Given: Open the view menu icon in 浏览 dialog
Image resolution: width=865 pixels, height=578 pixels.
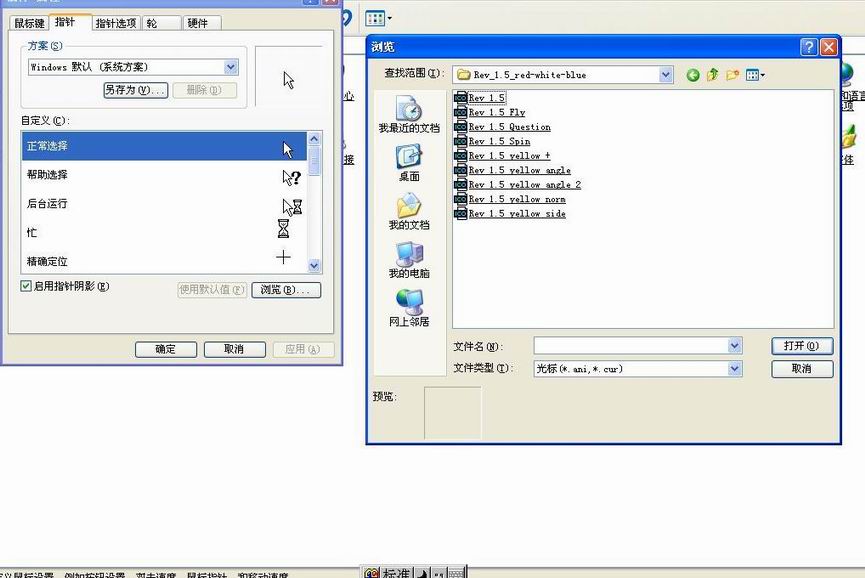Looking at the screenshot, I should click(755, 75).
